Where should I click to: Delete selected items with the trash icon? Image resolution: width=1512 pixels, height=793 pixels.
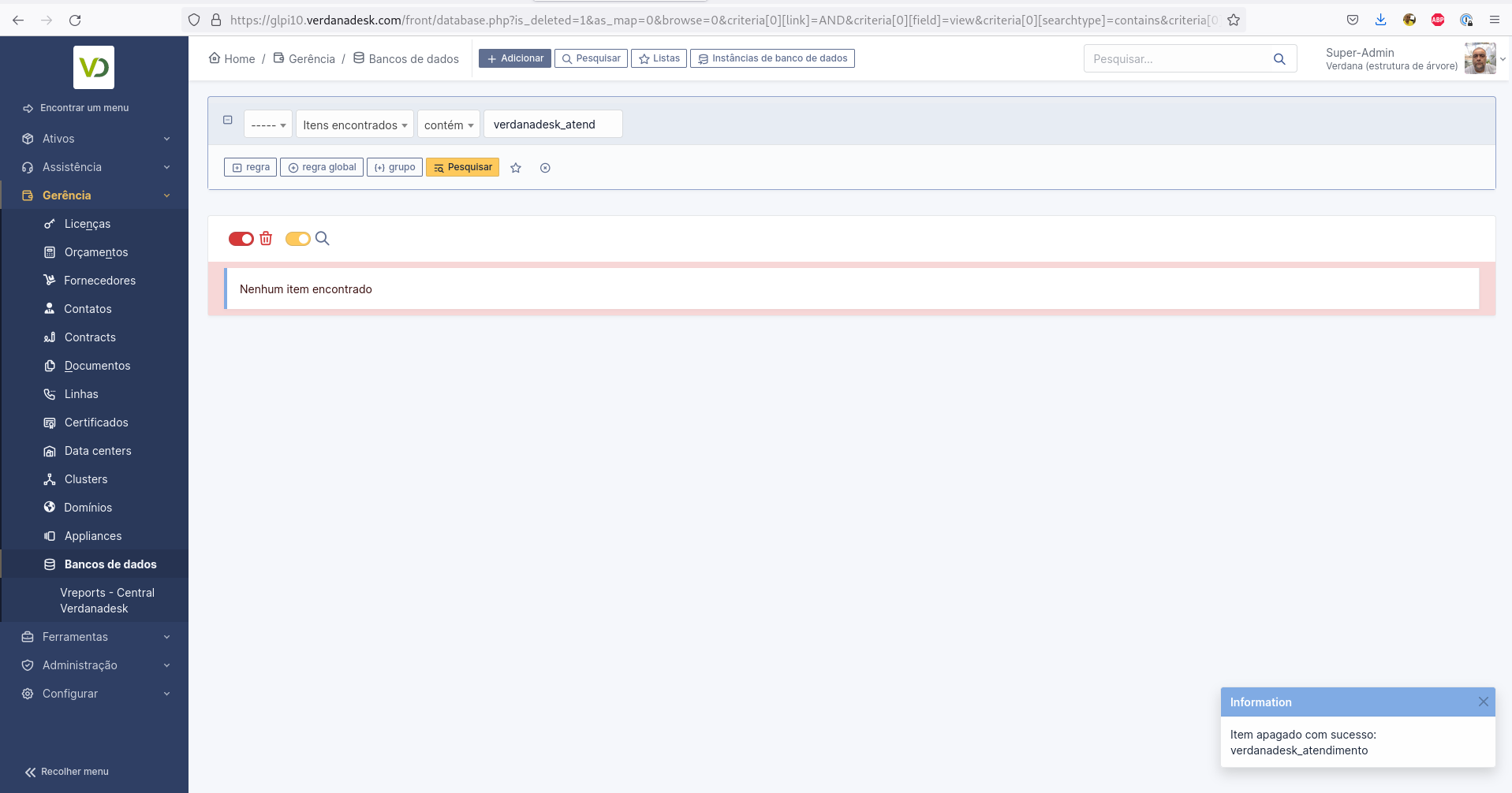(x=266, y=238)
